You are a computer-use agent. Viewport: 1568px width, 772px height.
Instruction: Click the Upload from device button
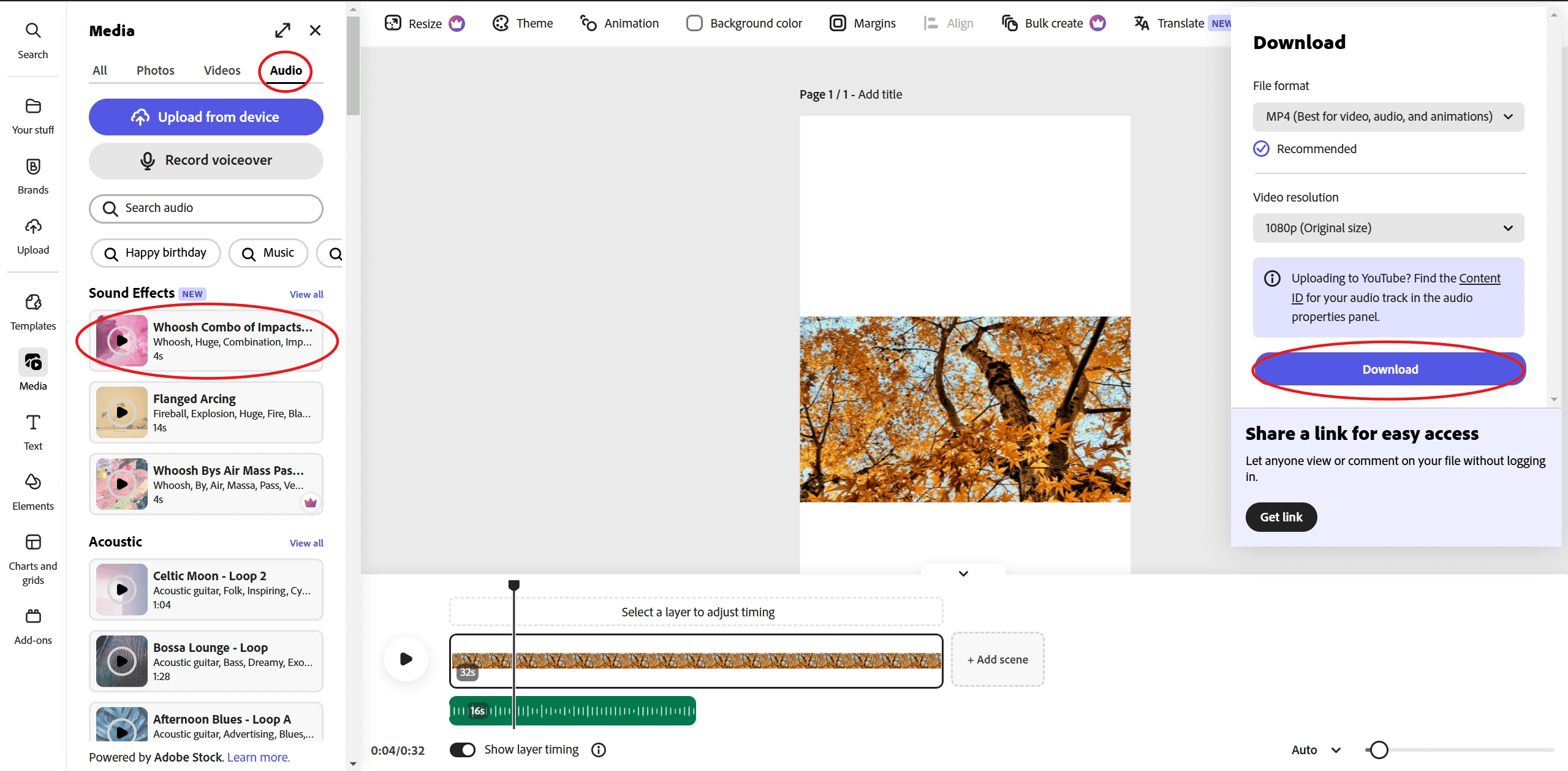tap(206, 116)
